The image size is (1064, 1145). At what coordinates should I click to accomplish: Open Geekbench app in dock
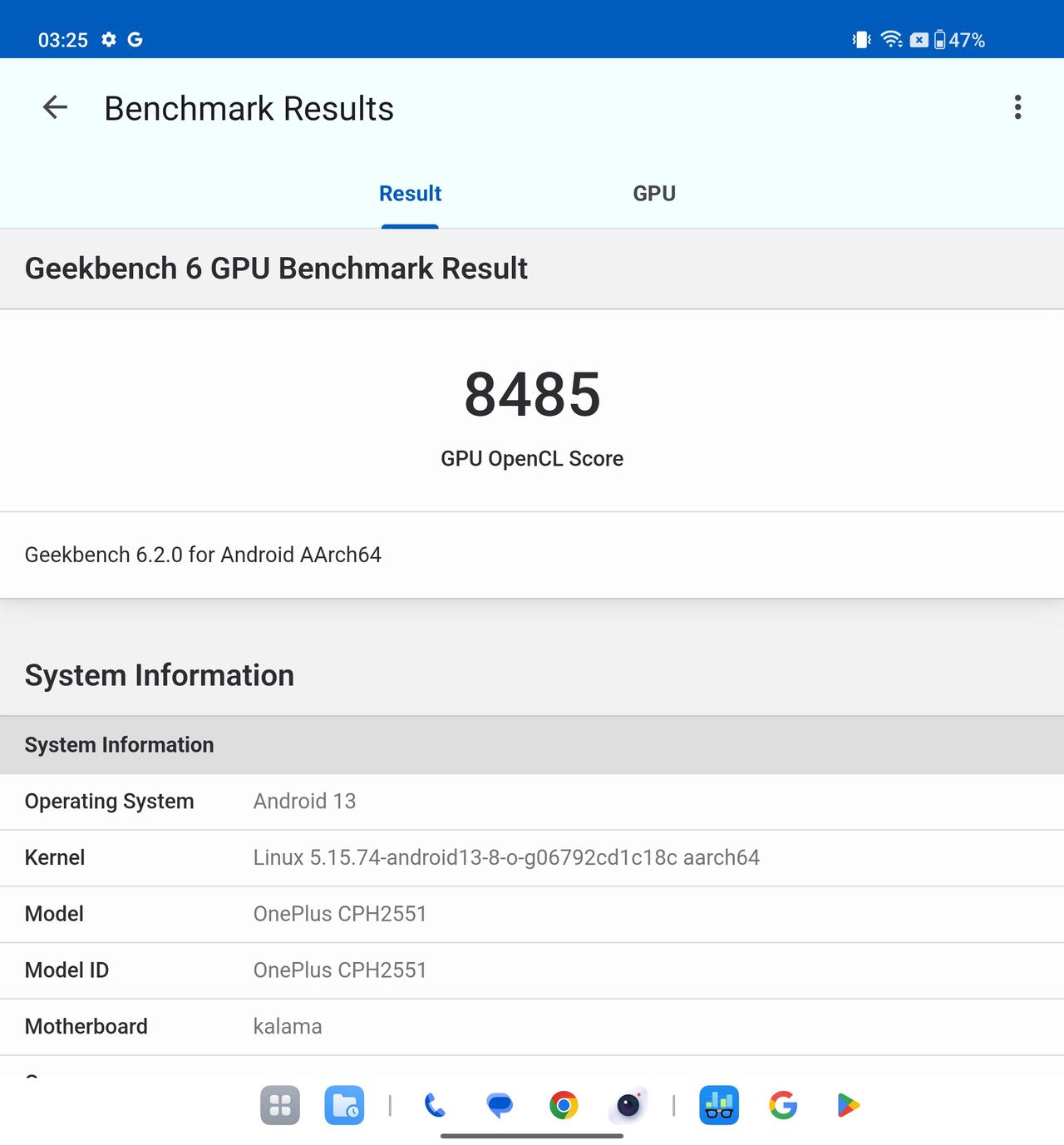(x=719, y=1105)
